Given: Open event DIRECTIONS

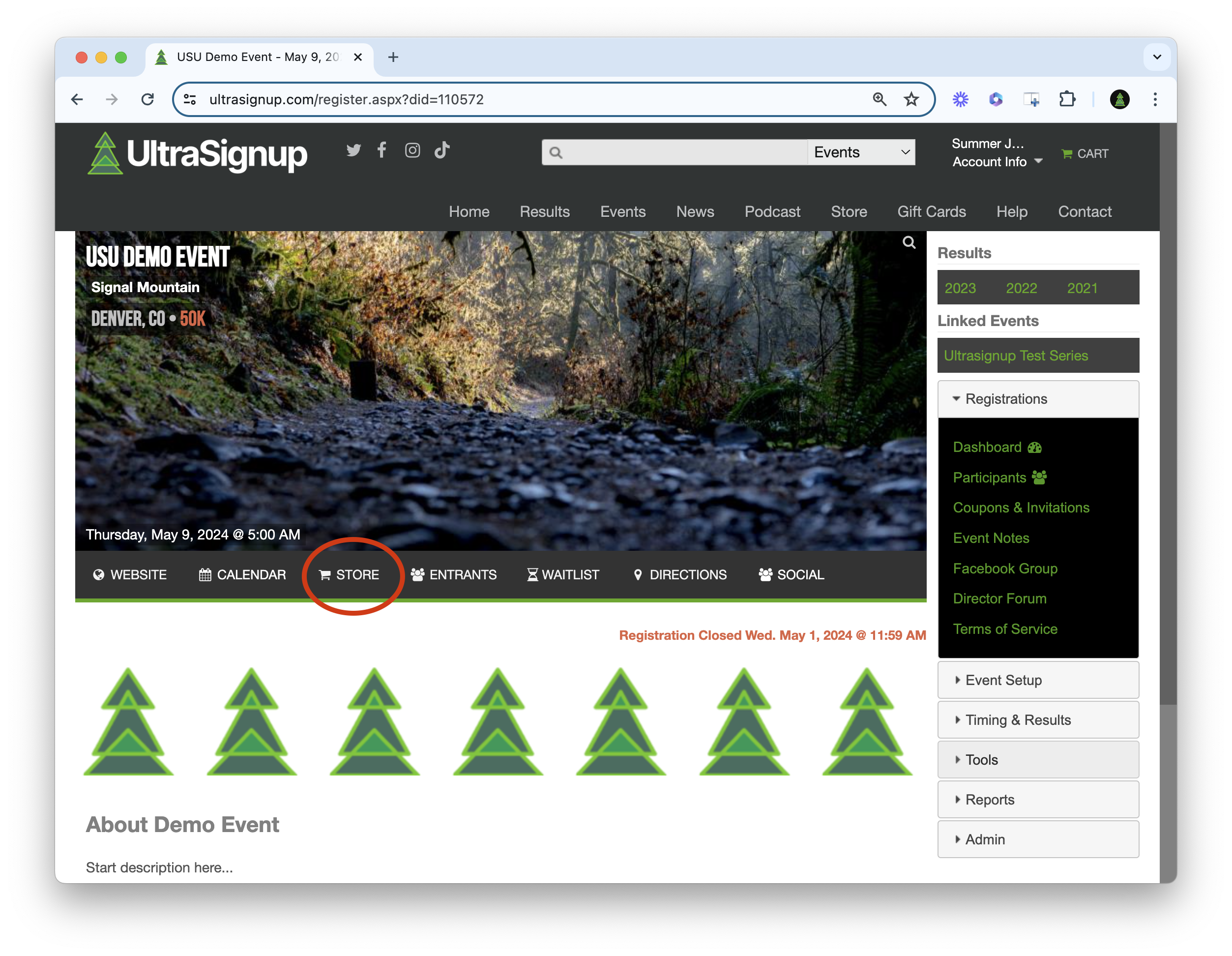Looking at the screenshot, I should 680,574.
